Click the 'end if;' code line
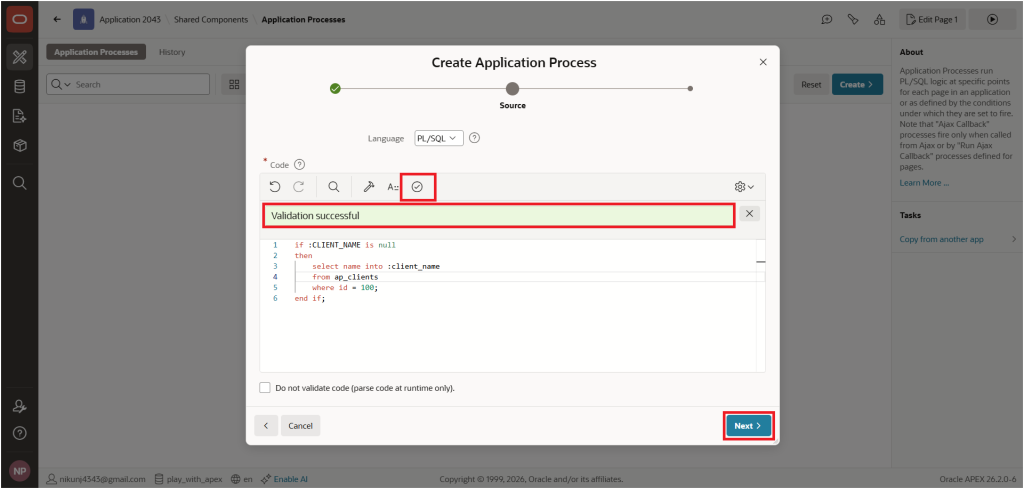The width and height of the screenshot is (1024, 489). [x=310, y=298]
